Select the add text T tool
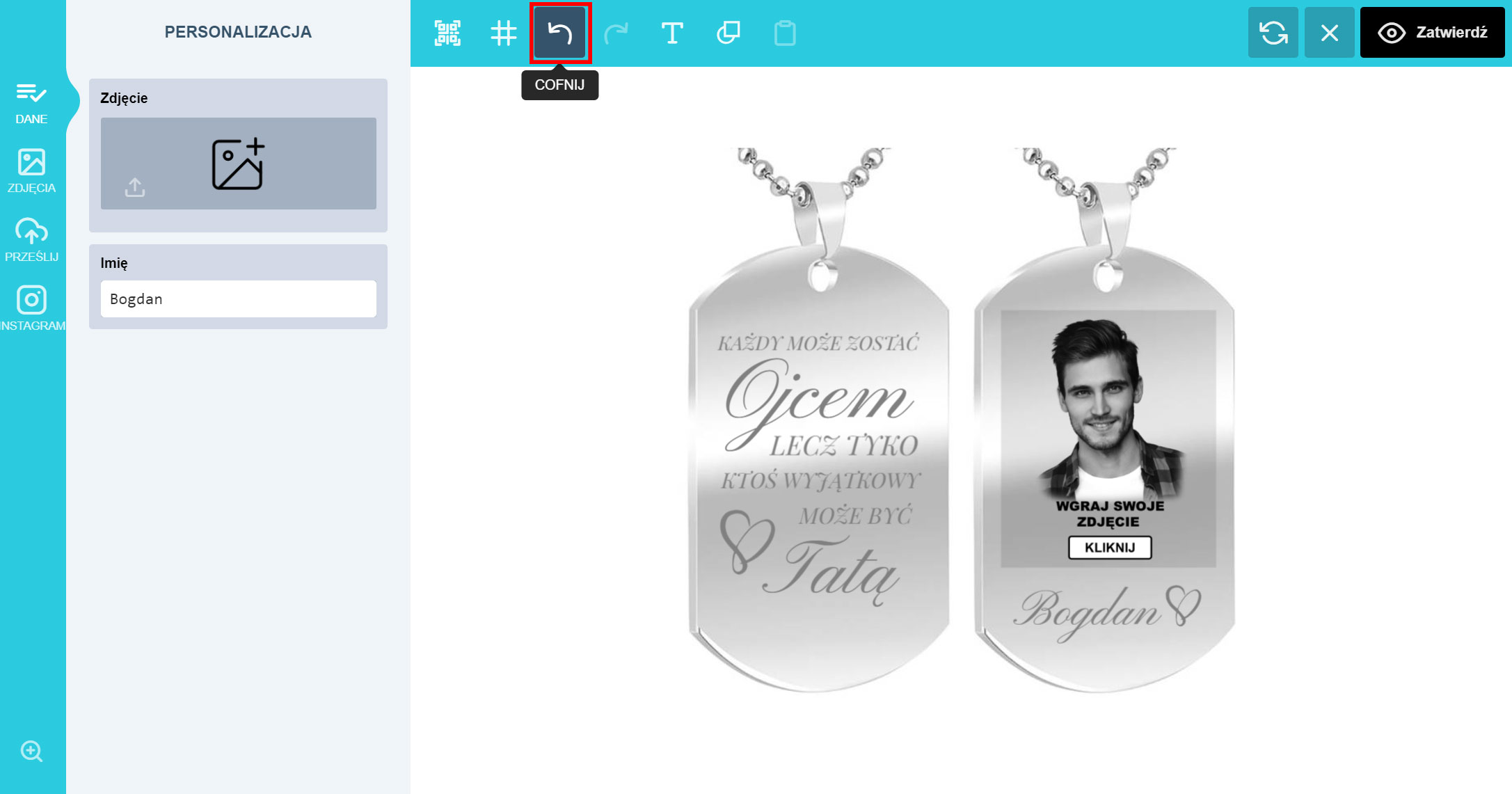This screenshot has height=794, width=1512. pos(671,33)
